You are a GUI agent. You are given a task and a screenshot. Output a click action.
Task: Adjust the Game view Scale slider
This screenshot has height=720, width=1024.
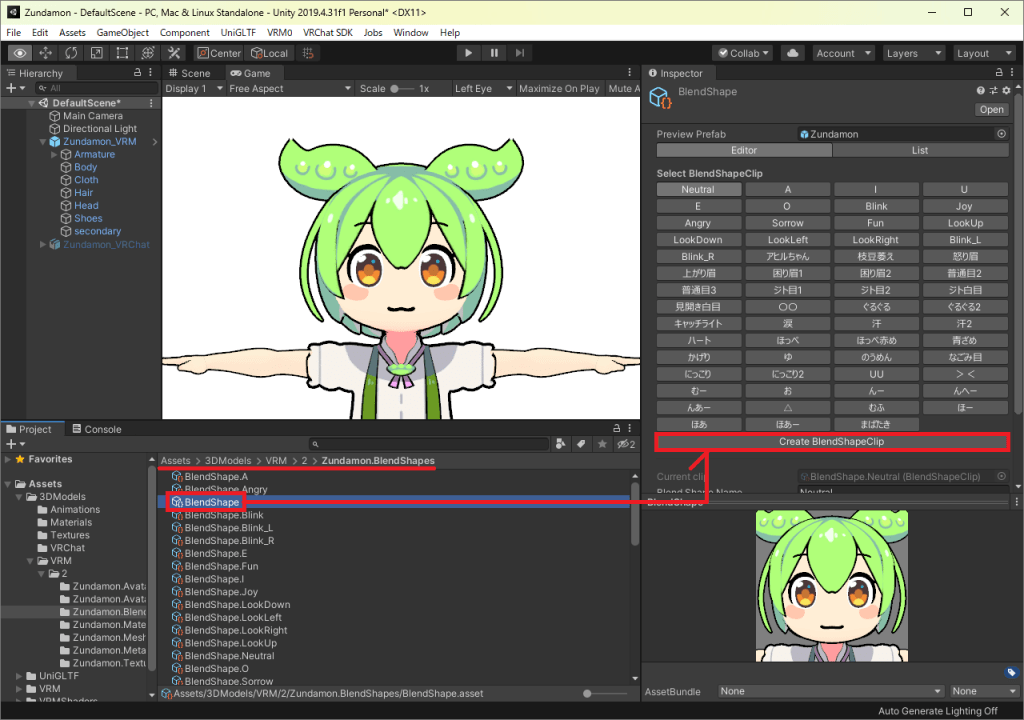[x=396, y=88]
